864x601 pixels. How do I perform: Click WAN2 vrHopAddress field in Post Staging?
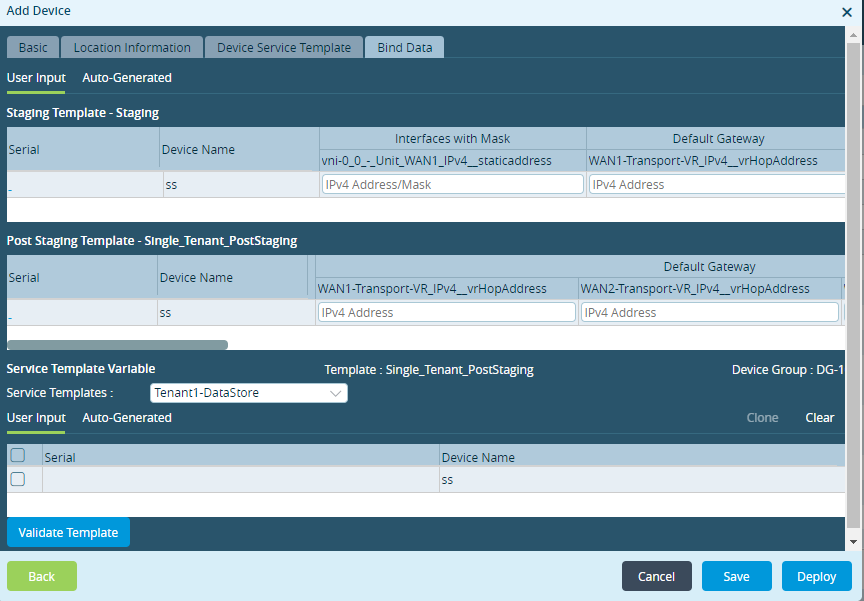tap(709, 312)
